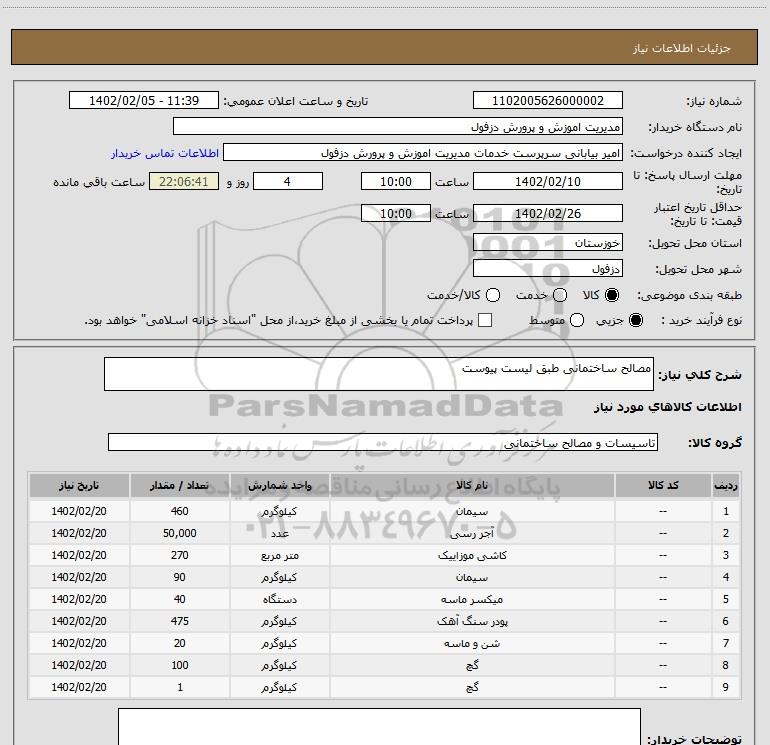Click quantity 270 in row 3
Viewport: 770px width, 745px height.
click(180, 555)
